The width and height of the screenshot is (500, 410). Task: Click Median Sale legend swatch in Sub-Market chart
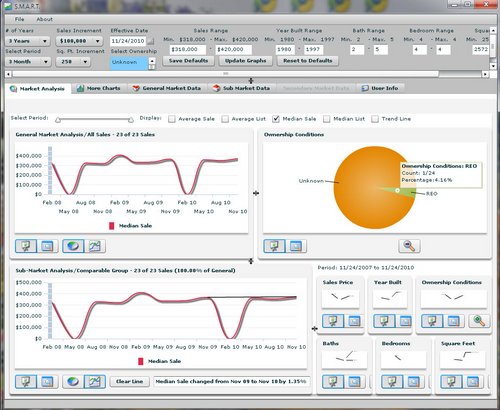pos(141,361)
